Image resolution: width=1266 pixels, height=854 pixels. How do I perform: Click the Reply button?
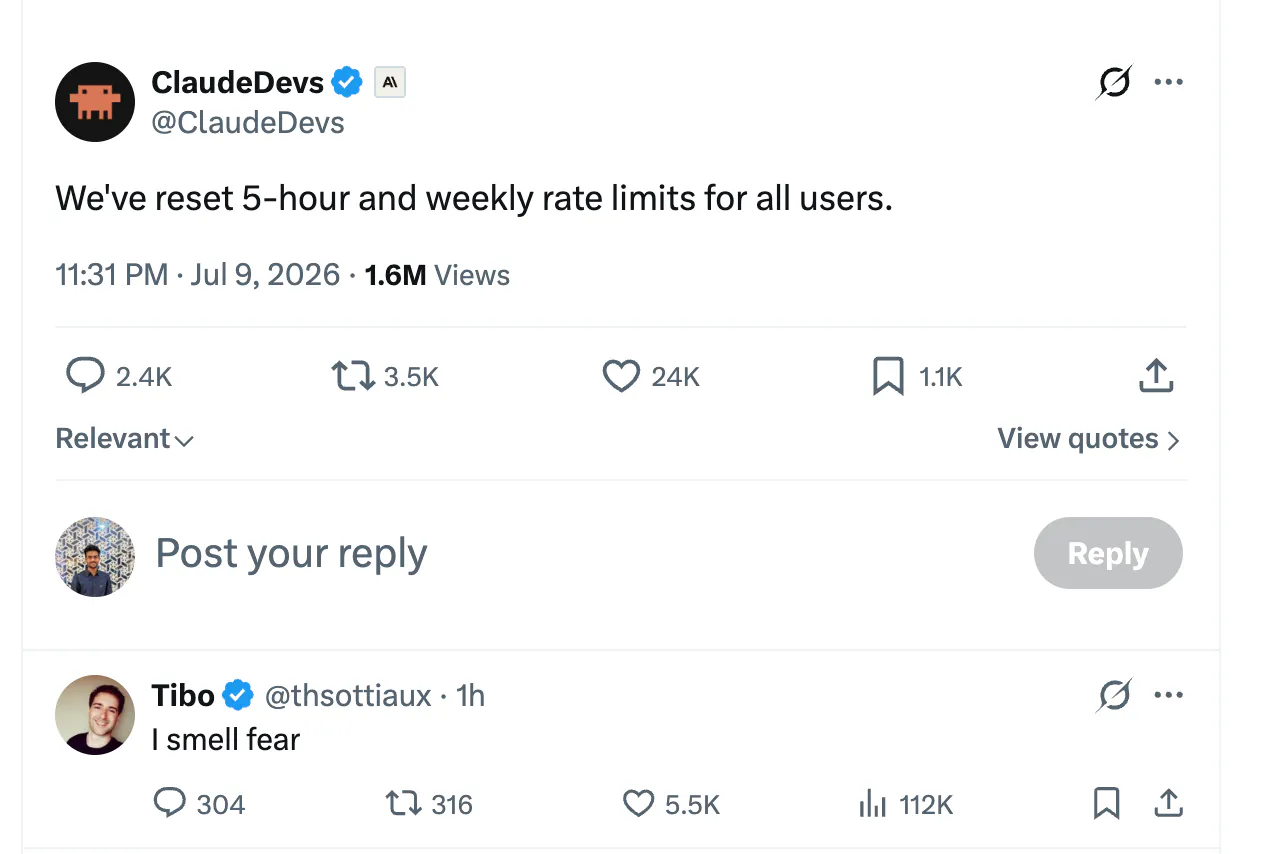click(1108, 553)
